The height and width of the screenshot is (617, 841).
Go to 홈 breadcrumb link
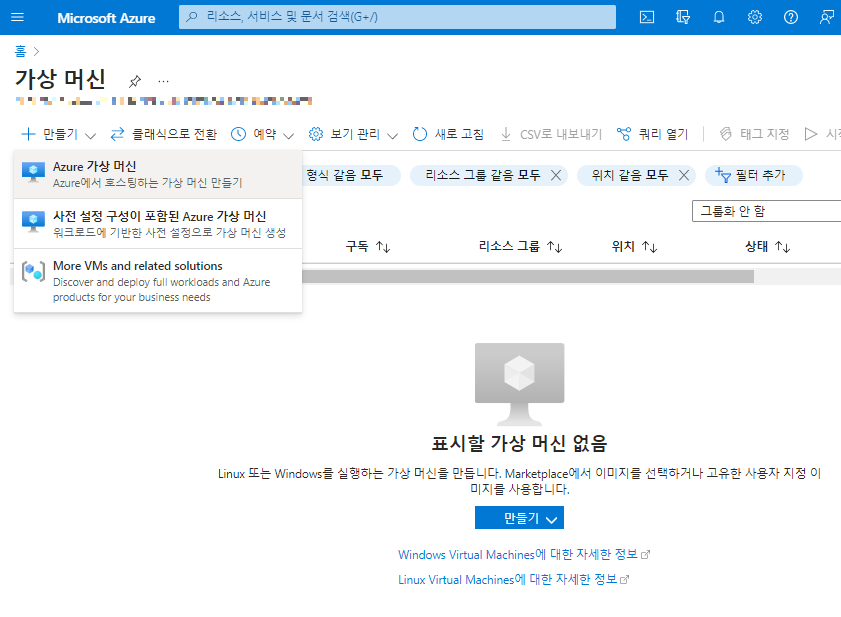[20, 51]
